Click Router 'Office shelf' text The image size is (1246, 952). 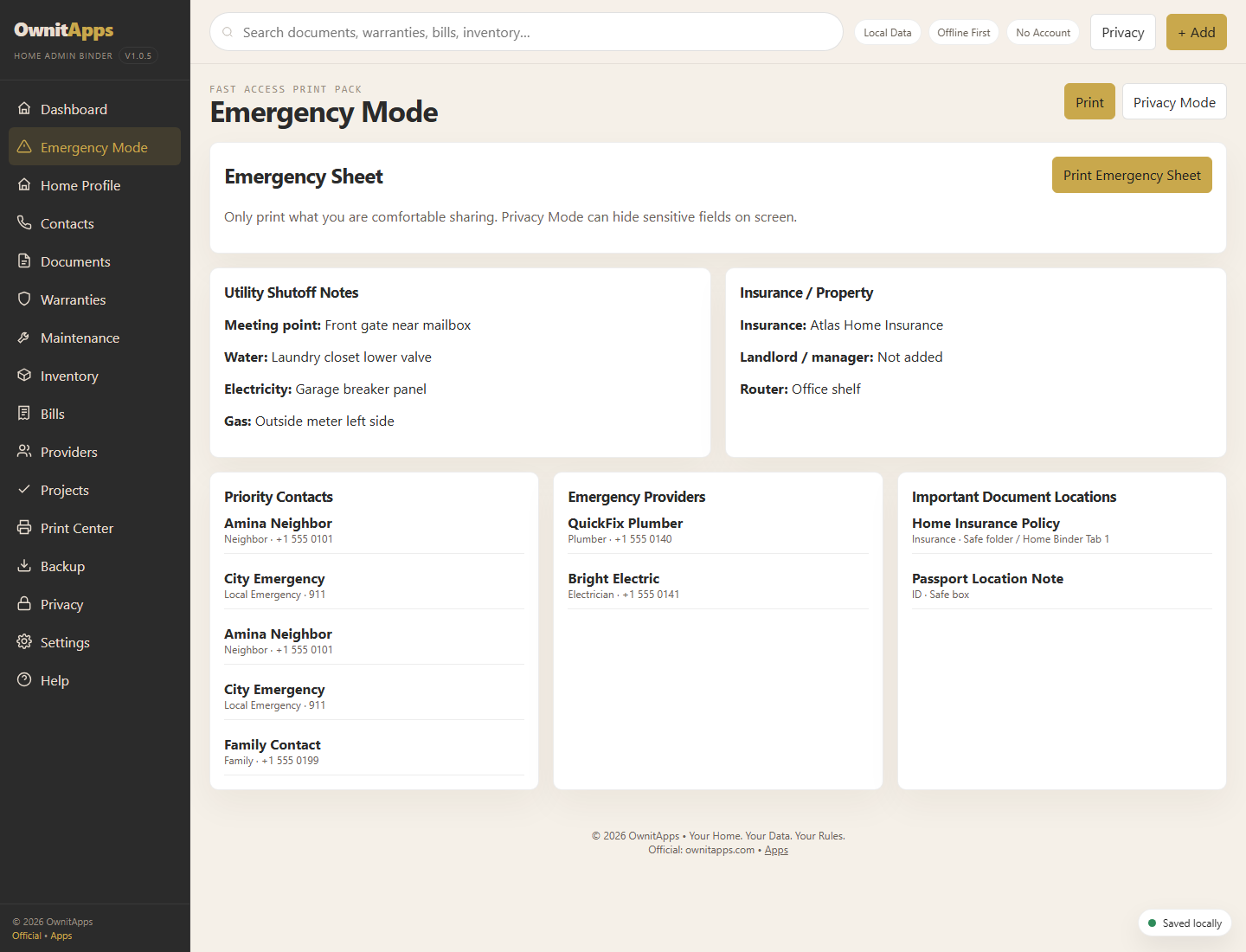[x=826, y=389]
